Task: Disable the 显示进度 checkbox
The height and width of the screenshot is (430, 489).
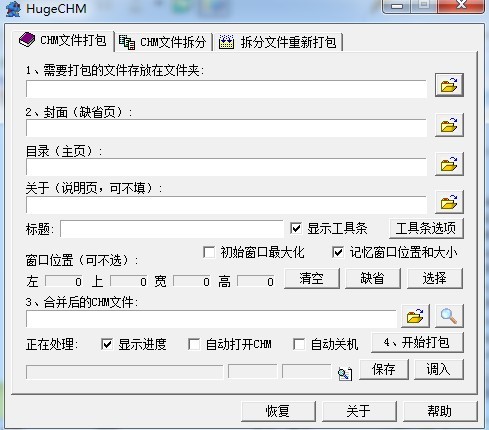Action: click(x=107, y=344)
